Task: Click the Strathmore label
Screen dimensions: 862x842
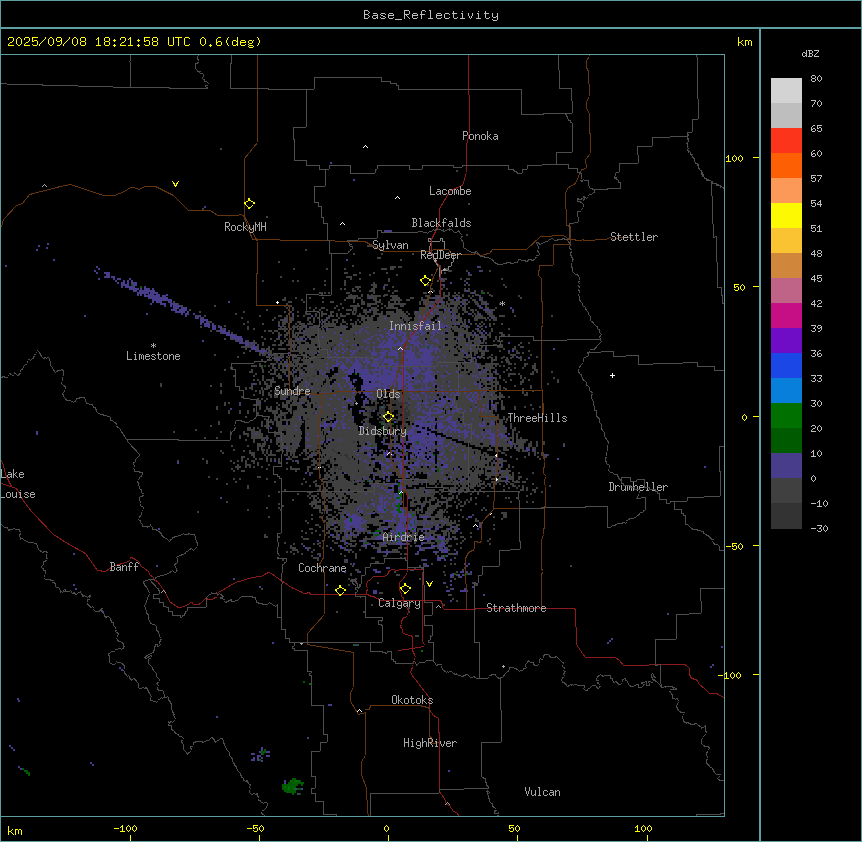Action: pyautogui.click(x=516, y=608)
